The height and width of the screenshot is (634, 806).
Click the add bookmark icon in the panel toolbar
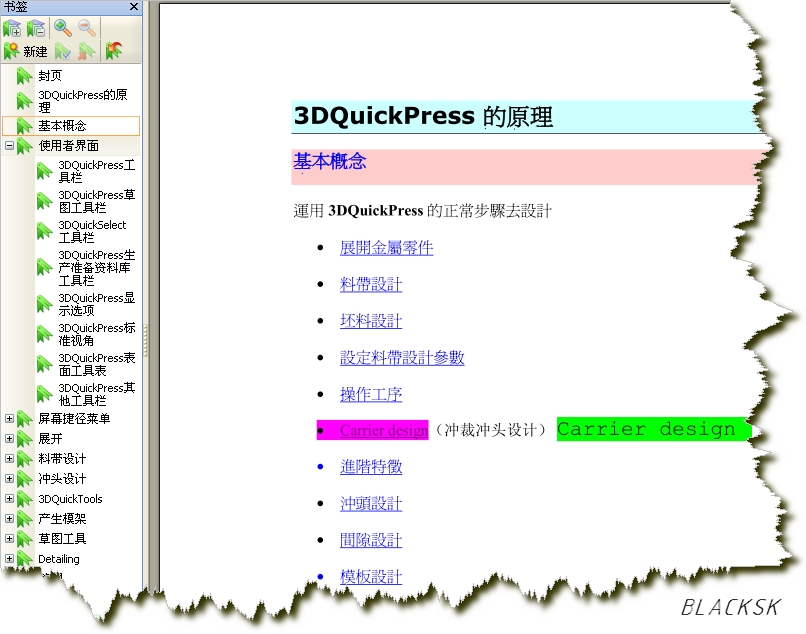(x=12, y=27)
